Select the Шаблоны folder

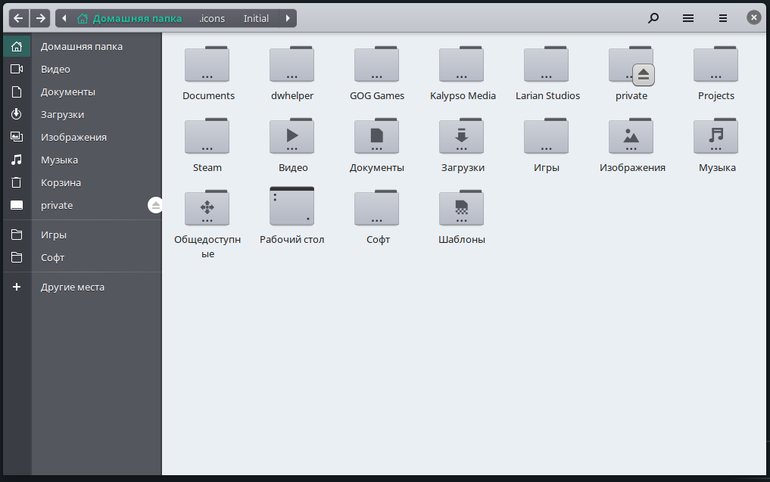461,217
